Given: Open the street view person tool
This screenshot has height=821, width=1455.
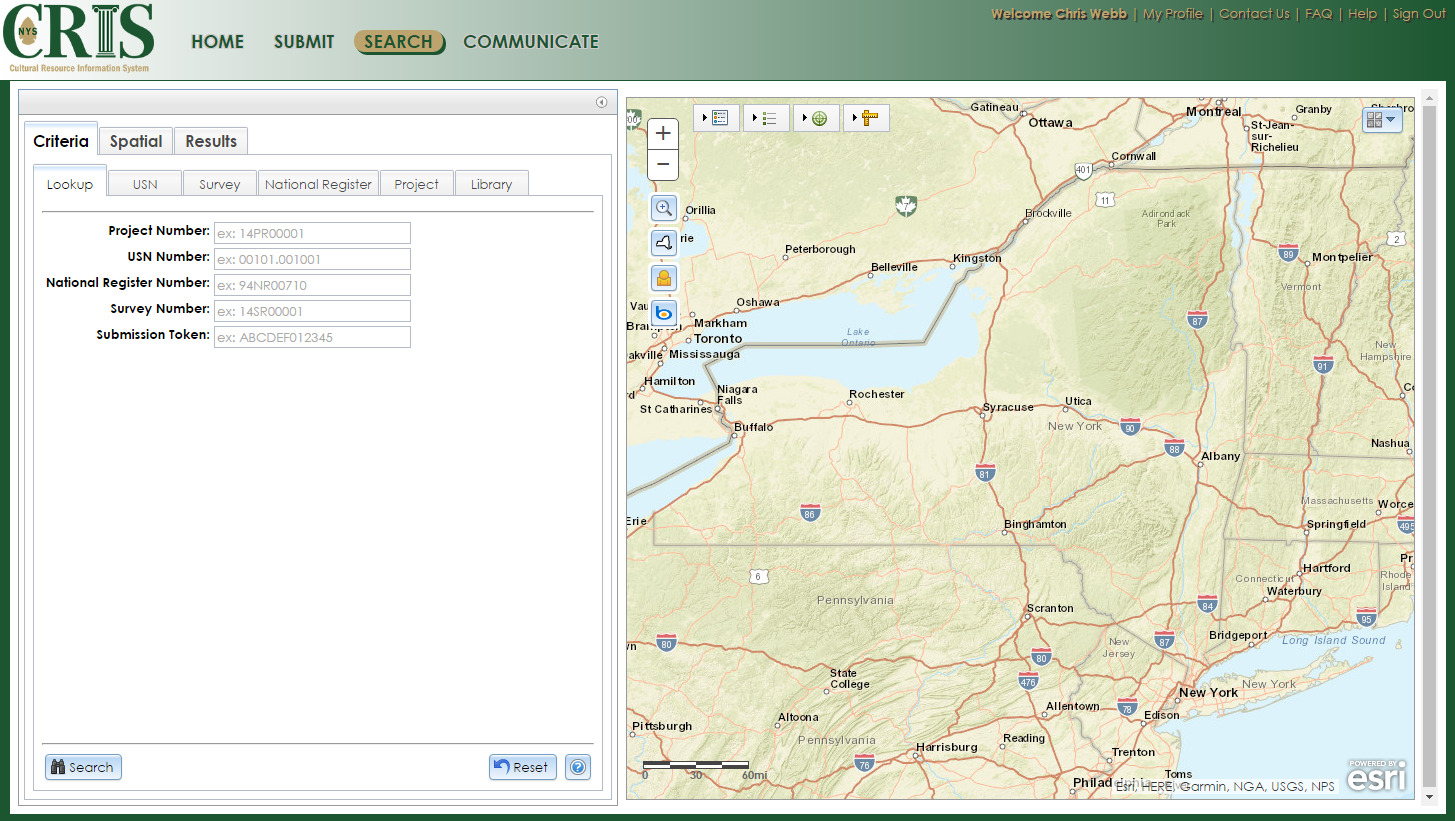Looking at the screenshot, I should click(x=663, y=277).
